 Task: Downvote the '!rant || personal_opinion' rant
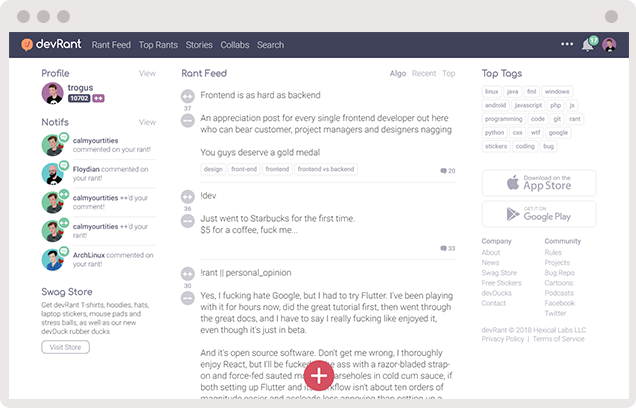point(187,298)
